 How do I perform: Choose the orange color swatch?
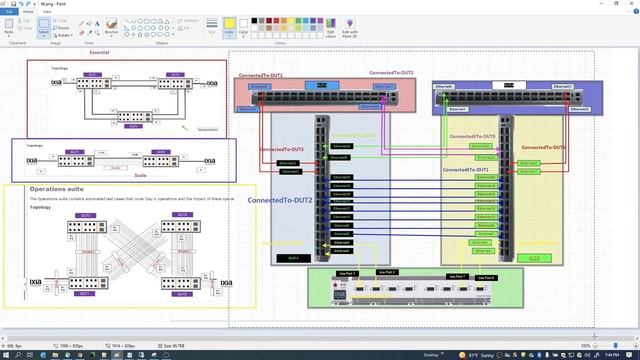click(284, 20)
